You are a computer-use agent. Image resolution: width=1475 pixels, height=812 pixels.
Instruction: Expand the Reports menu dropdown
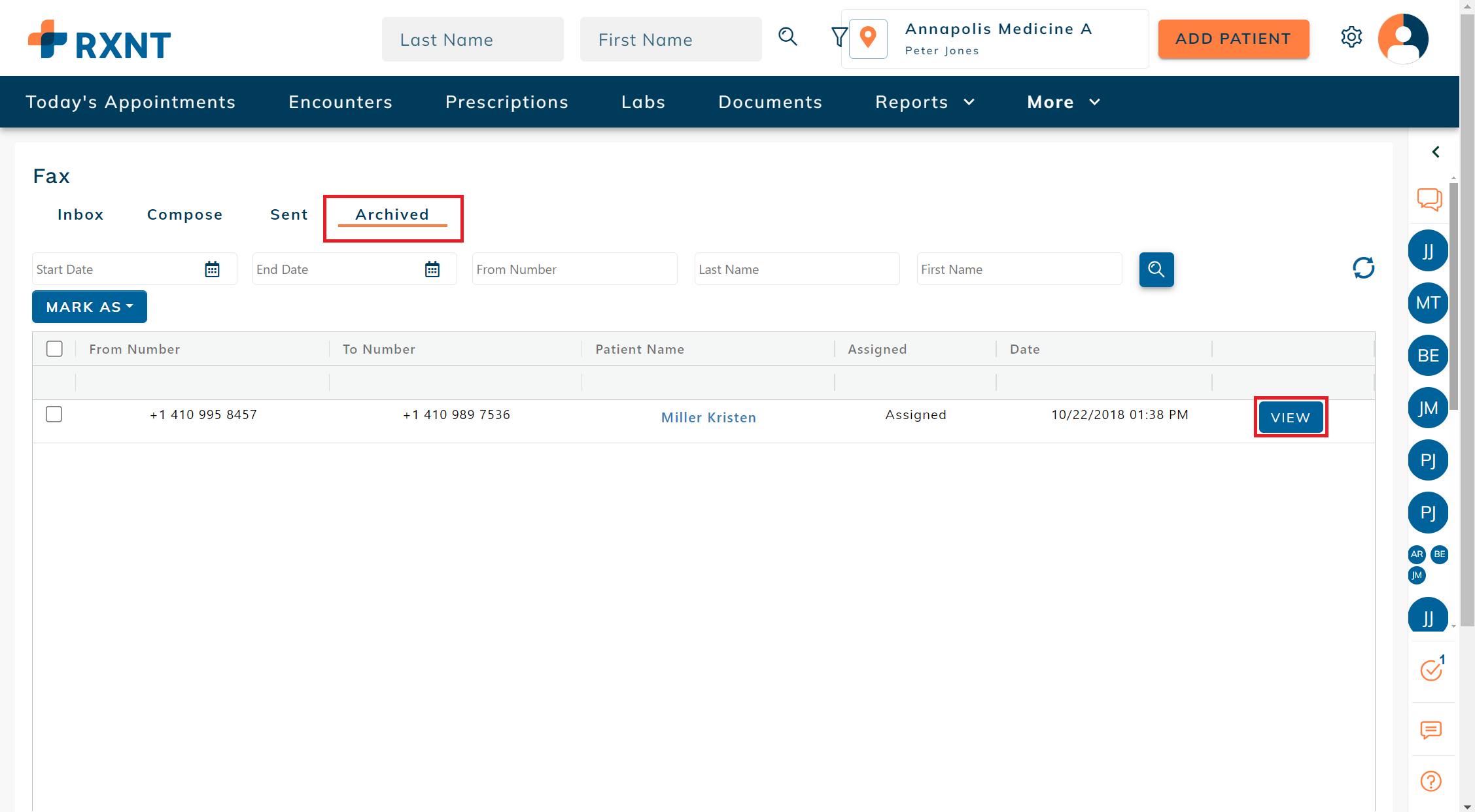925,102
